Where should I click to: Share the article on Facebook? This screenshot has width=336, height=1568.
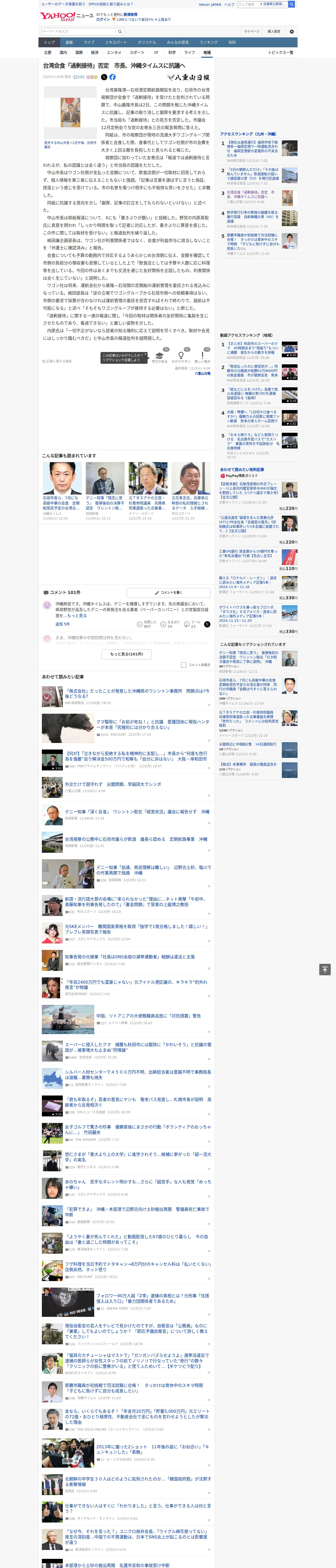[112, 77]
